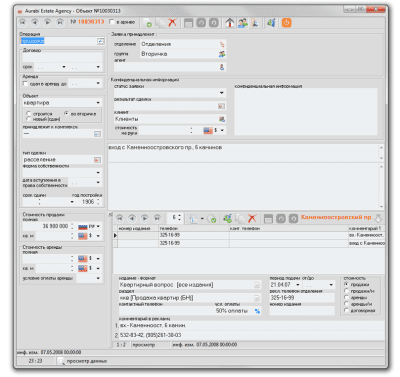This screenshot has width=400, height=377.
Task: Click the orange power icon in the top toolbar
Action: click(286, 23)
